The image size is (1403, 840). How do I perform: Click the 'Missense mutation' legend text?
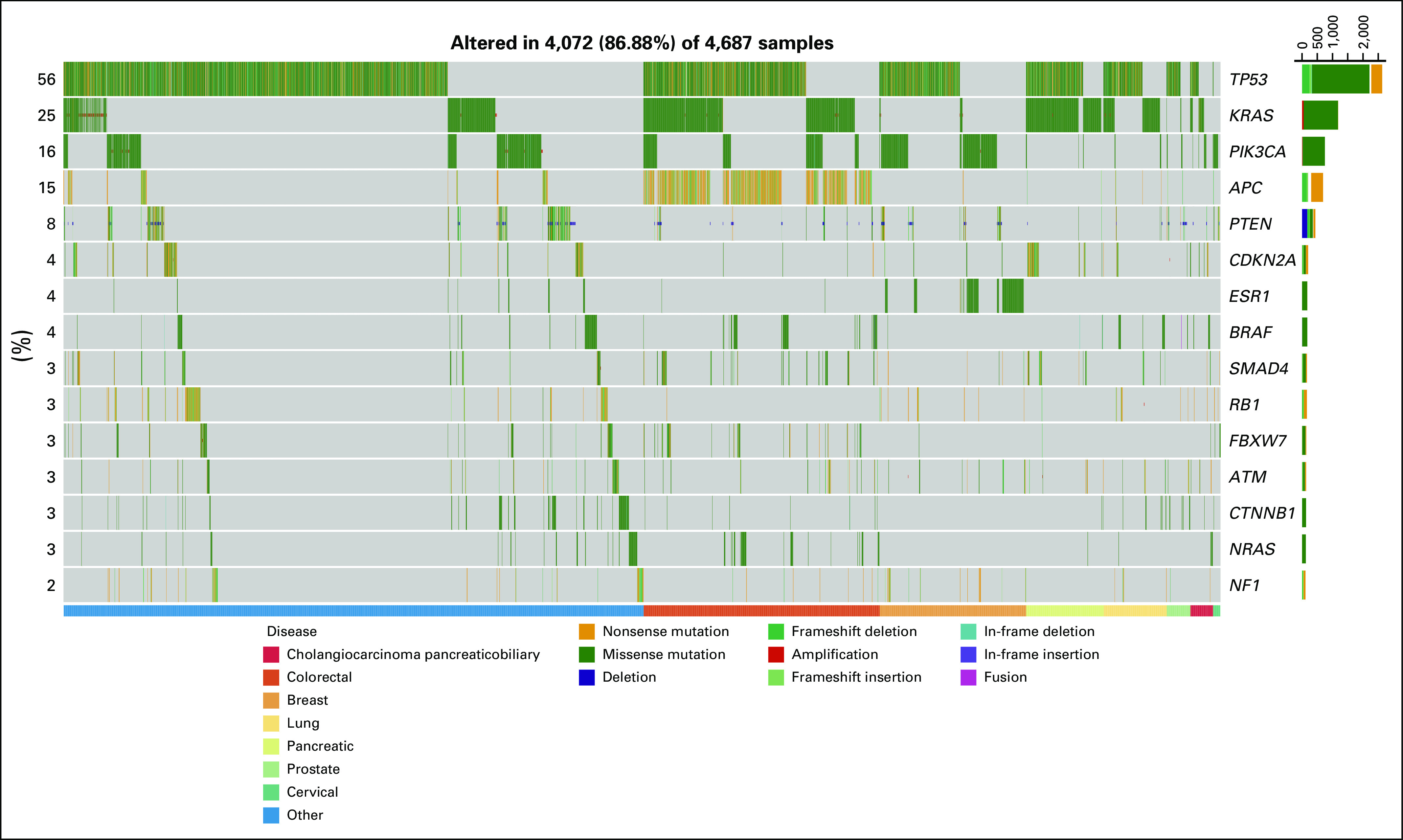(x=664, y=654)
